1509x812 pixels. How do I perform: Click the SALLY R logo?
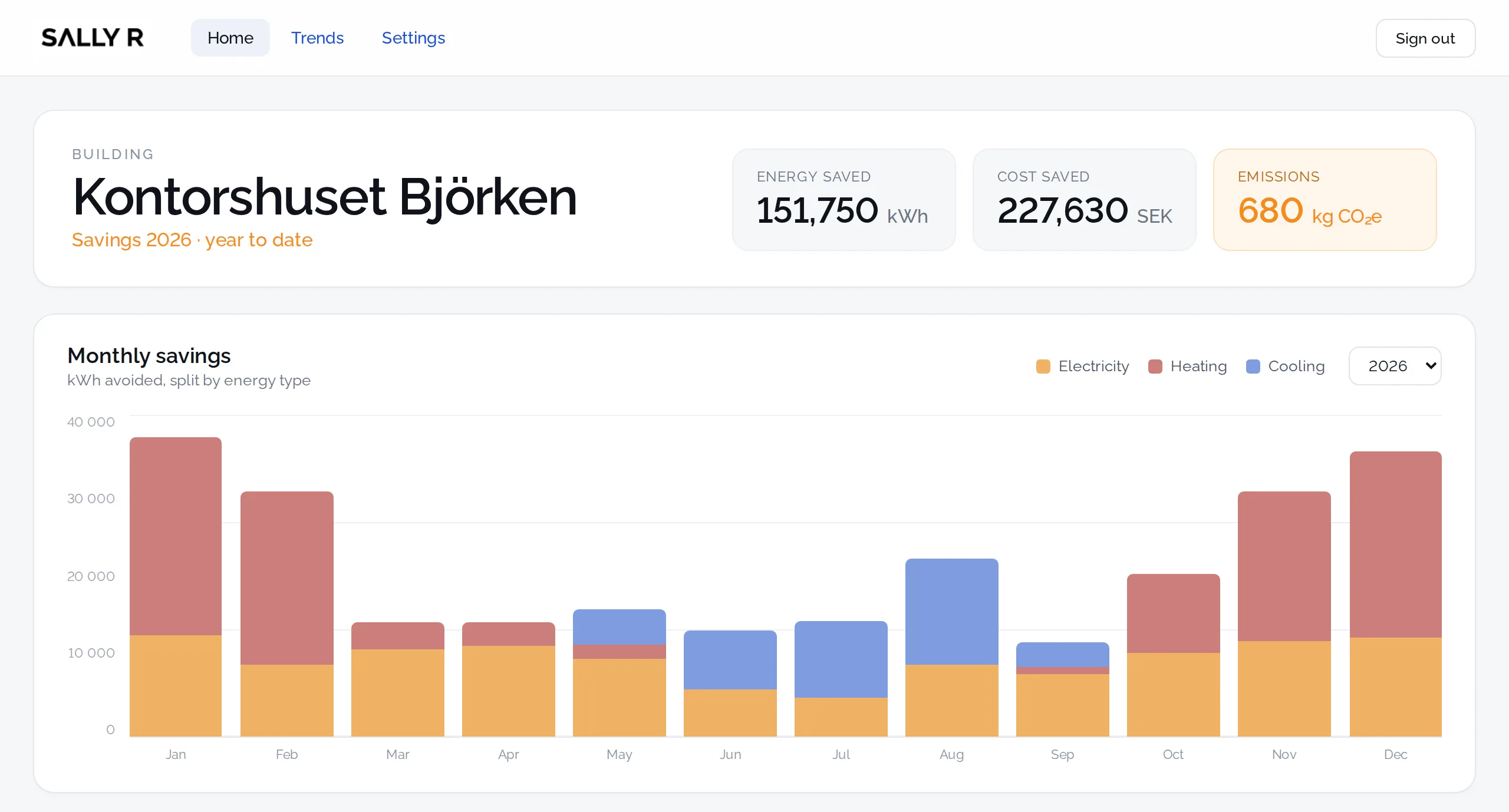point(93,38)
